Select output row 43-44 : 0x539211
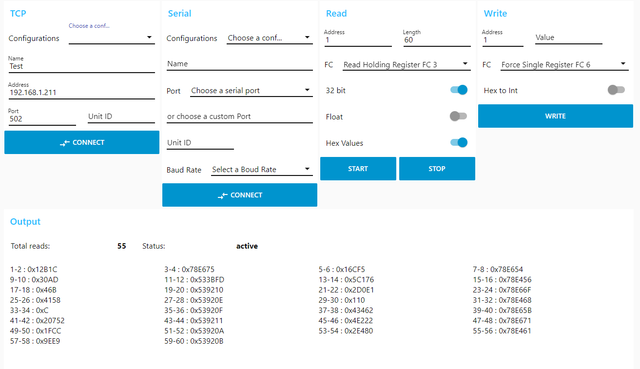This screenshot has height=369, width=640. coord(194,320)
